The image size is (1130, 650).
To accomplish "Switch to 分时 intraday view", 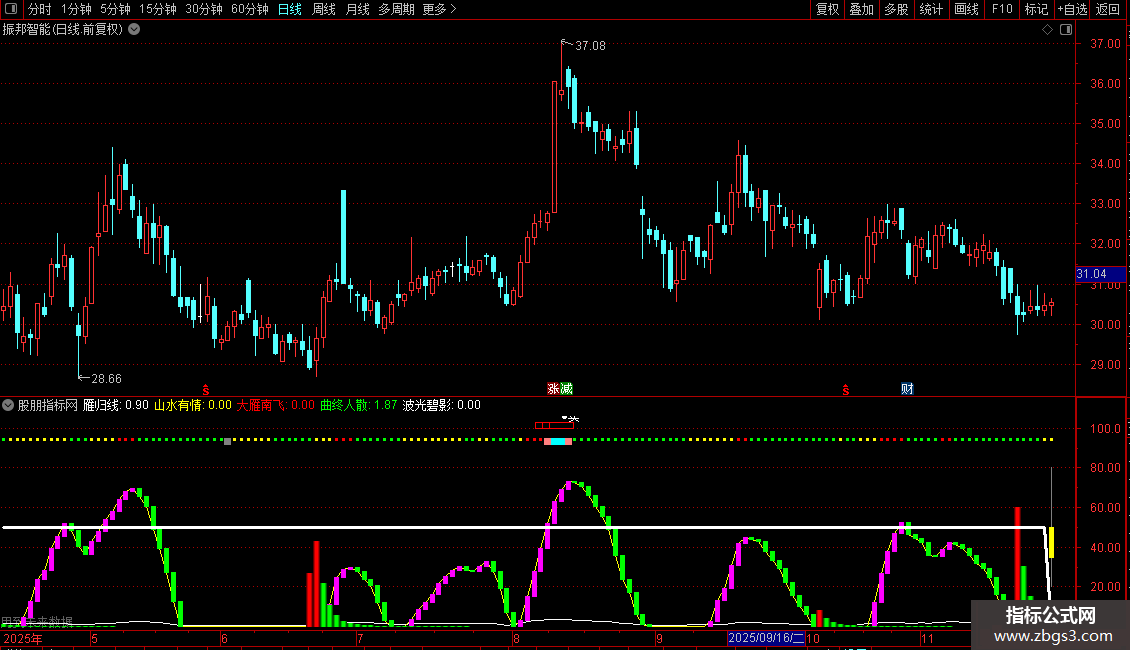I will [40, 9].
